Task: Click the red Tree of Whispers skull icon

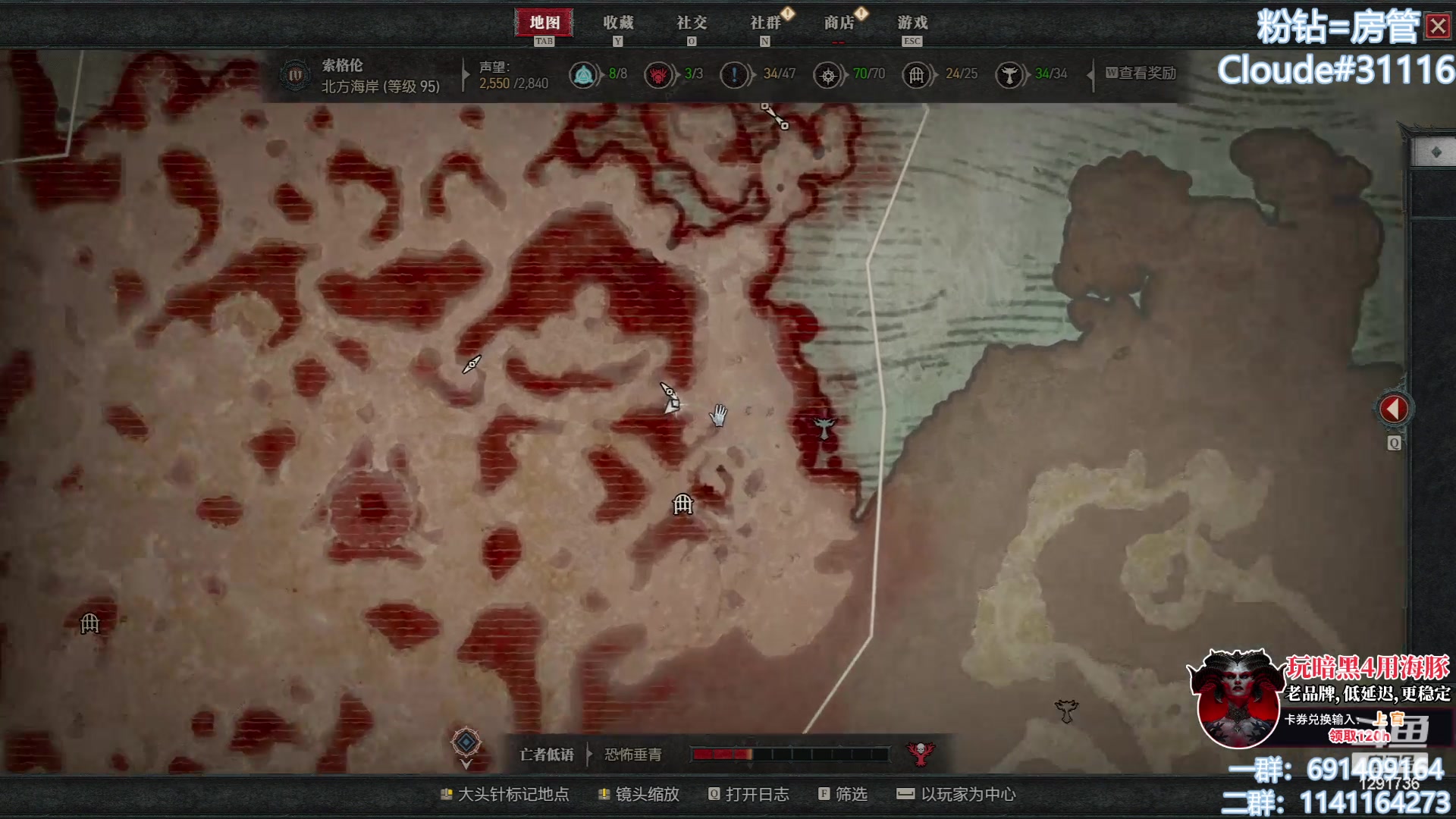Action: [921, 753]
